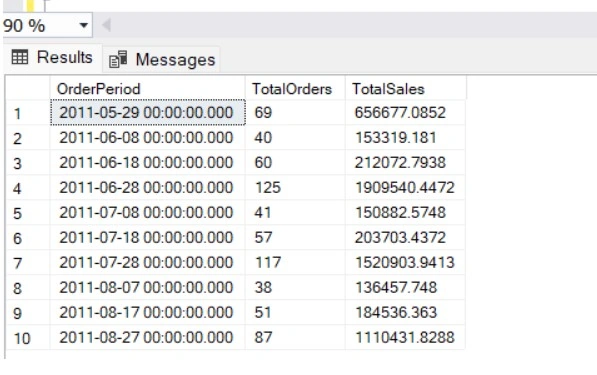The image size is (597, 375).
Task: Click TotalSales value 212072.7938
Action: click(x=405, y=163)
